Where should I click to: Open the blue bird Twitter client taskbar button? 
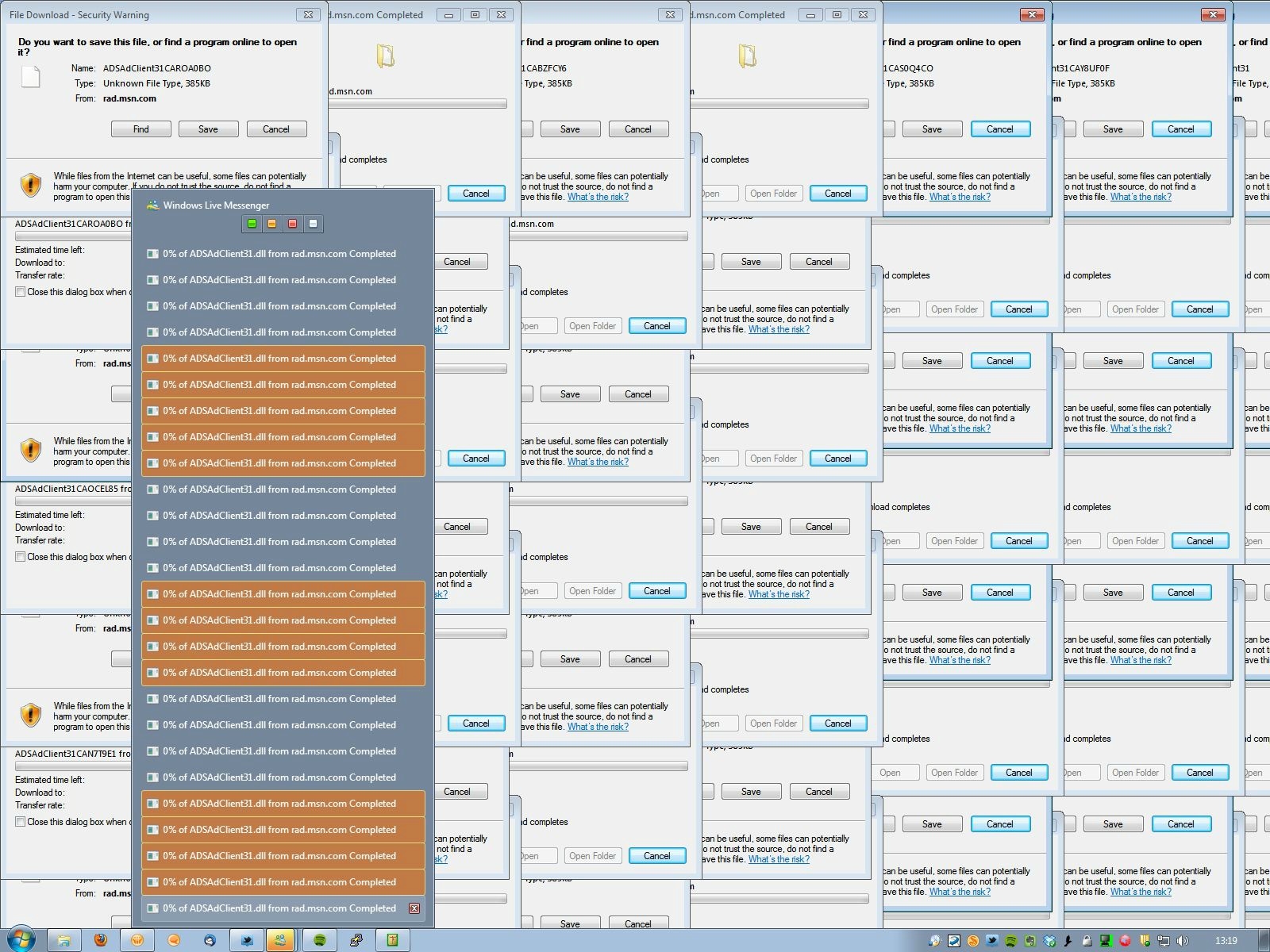click(x=247, y=941)
